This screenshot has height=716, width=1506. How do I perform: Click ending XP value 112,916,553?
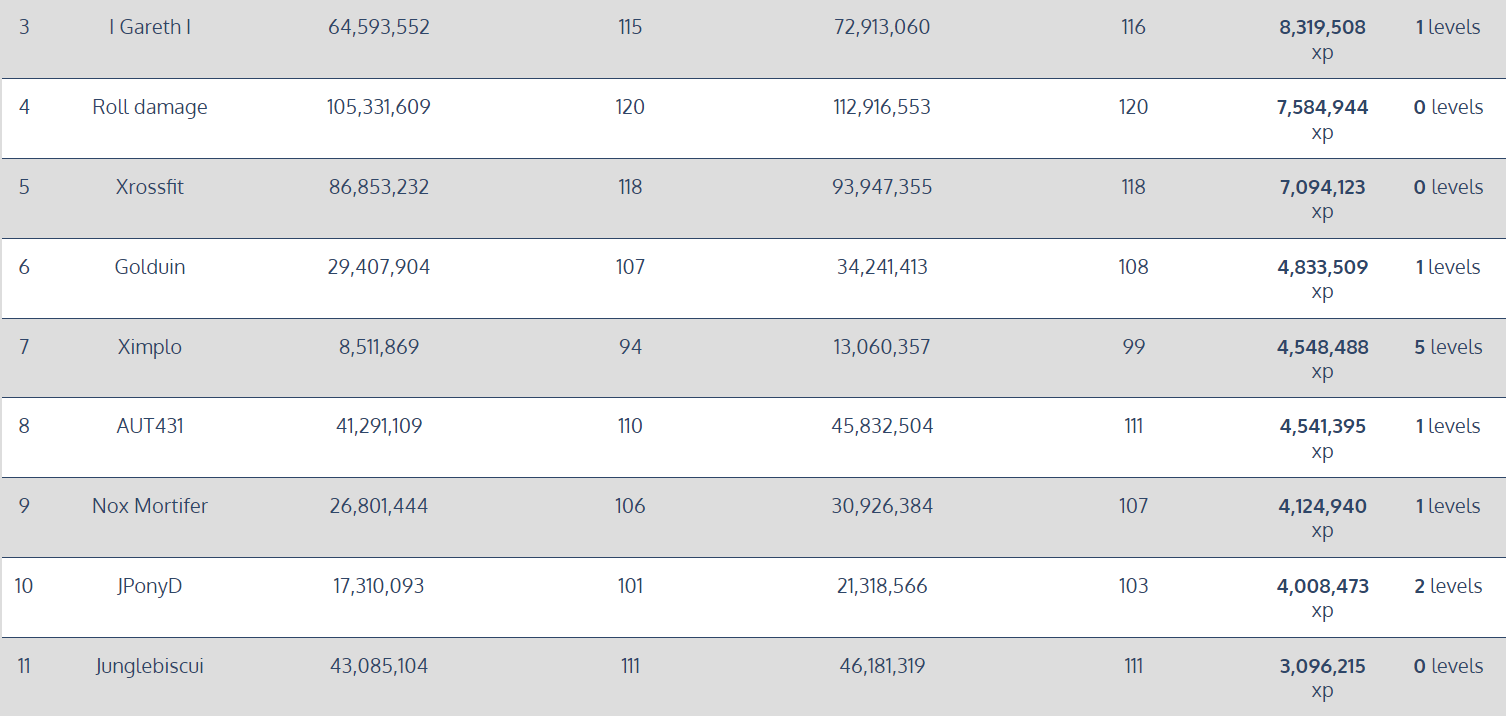(x=882, y=107)
